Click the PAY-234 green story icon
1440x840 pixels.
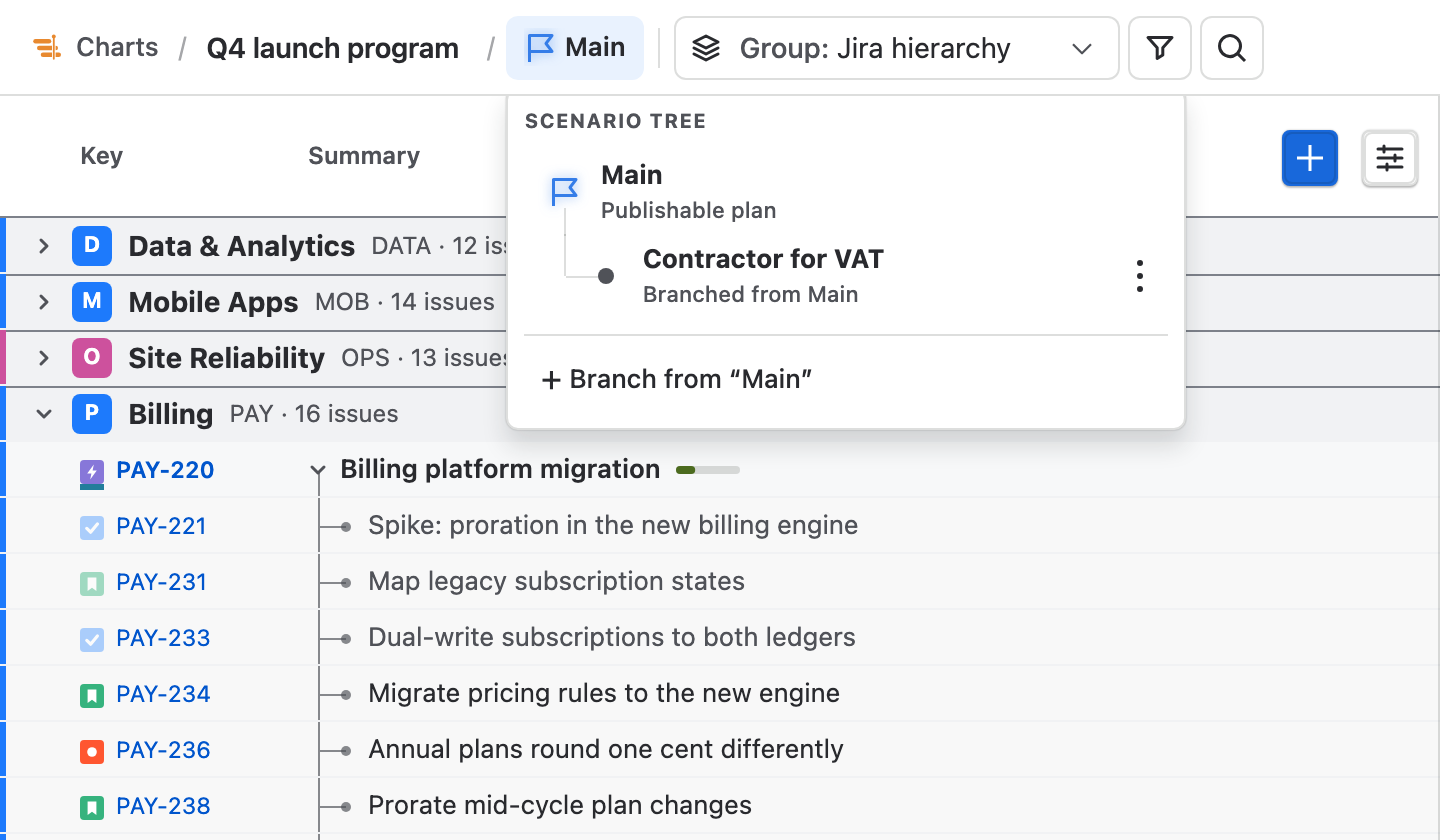point(92,695)
